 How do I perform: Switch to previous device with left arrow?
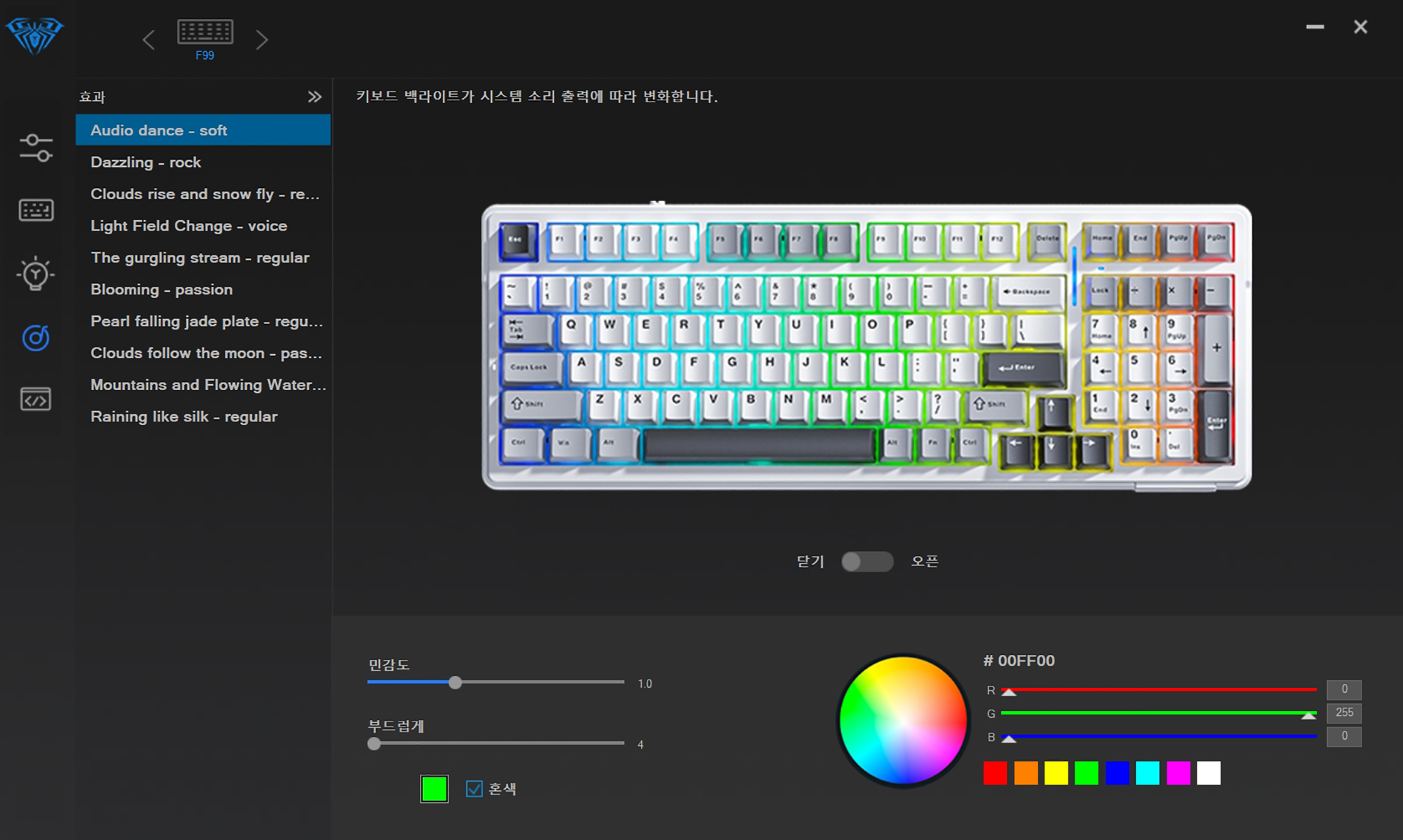[x=149, y=40]
